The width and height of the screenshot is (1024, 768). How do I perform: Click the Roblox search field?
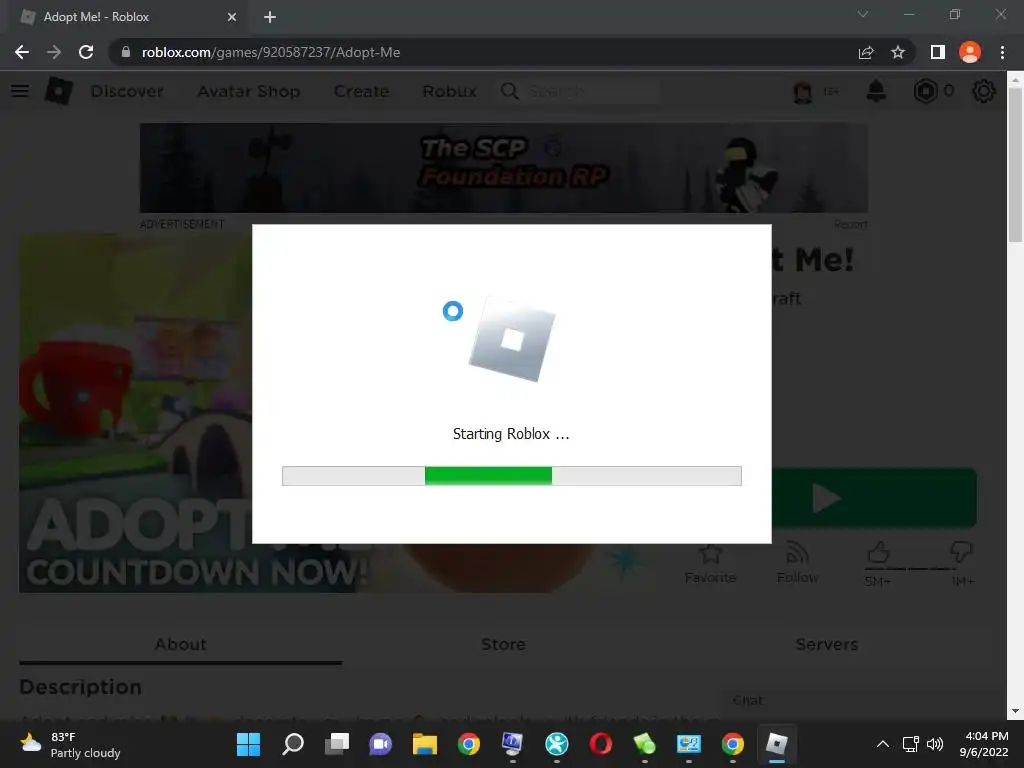591,91
